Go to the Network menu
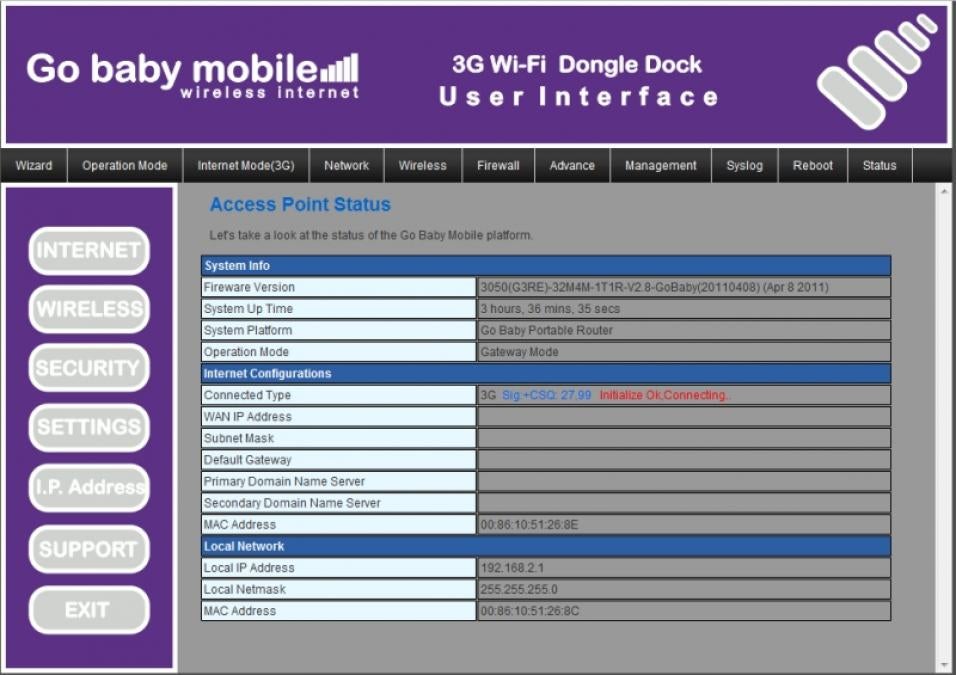 click(x=347, y=166)
